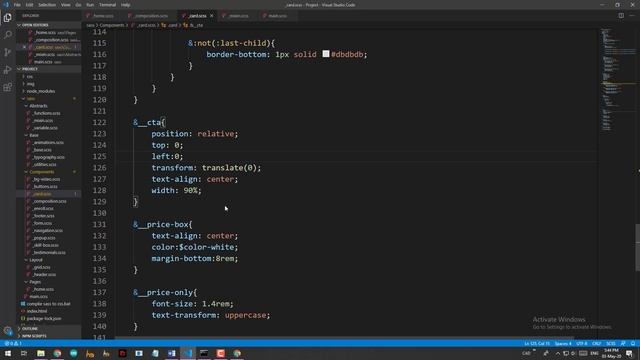This screenshot has height=360, width=640.
Task: Open the Search view in activity bar
Action: click(7, 35)
